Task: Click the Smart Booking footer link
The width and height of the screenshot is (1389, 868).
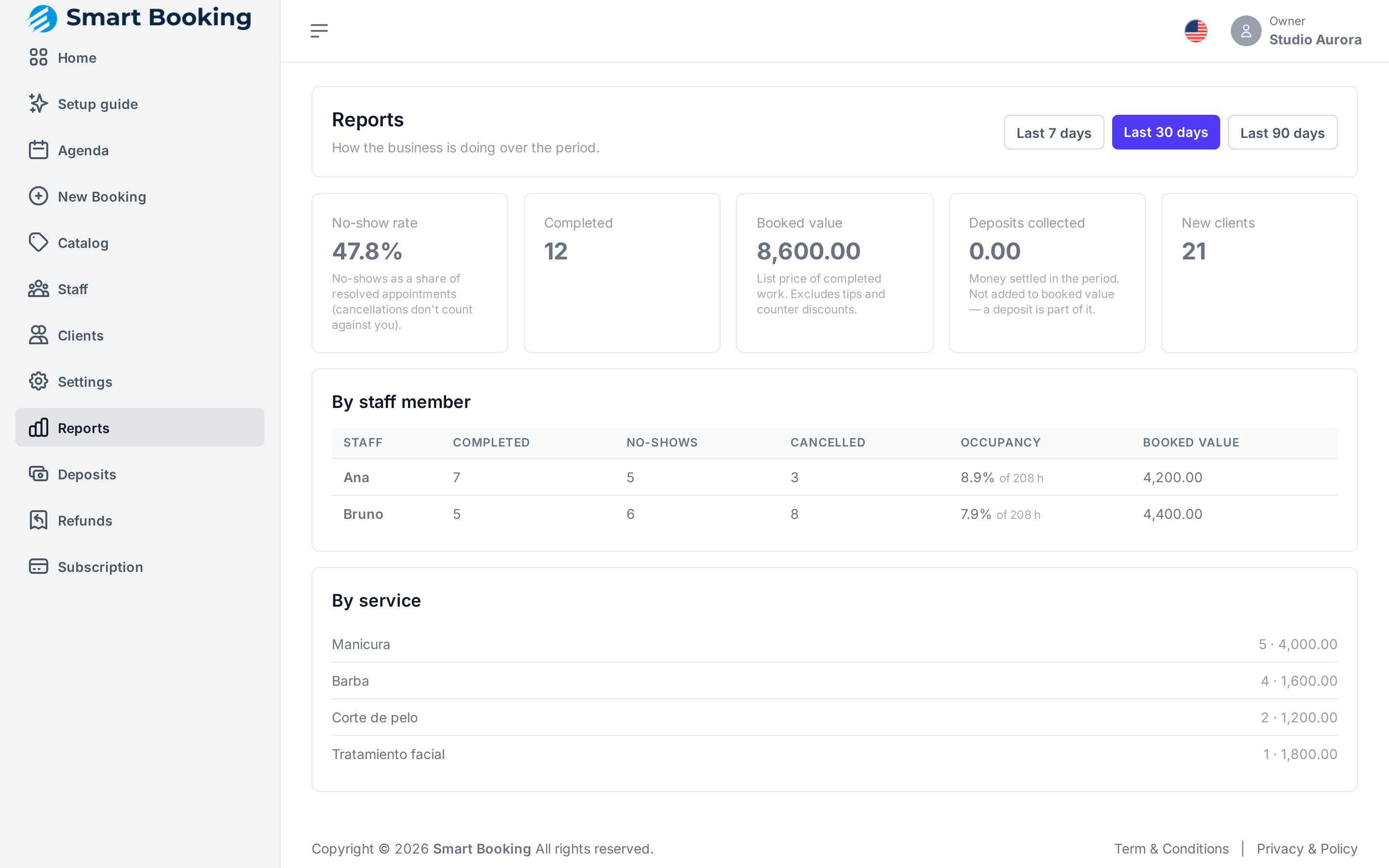Action: [x=481, y=849]
